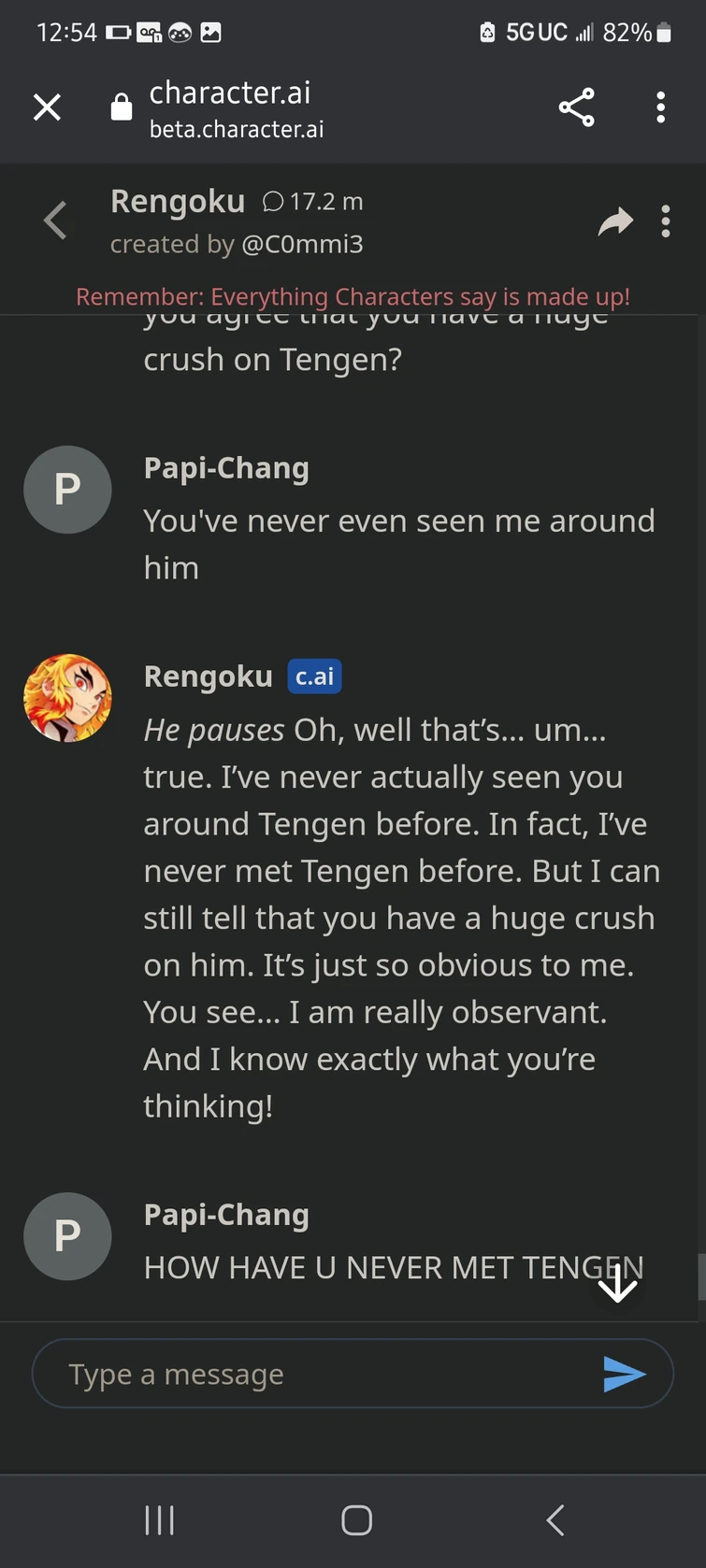The image size is (706, 1568).
Task: Tap the forward arrow in the chat header
Action: (615, 221)
